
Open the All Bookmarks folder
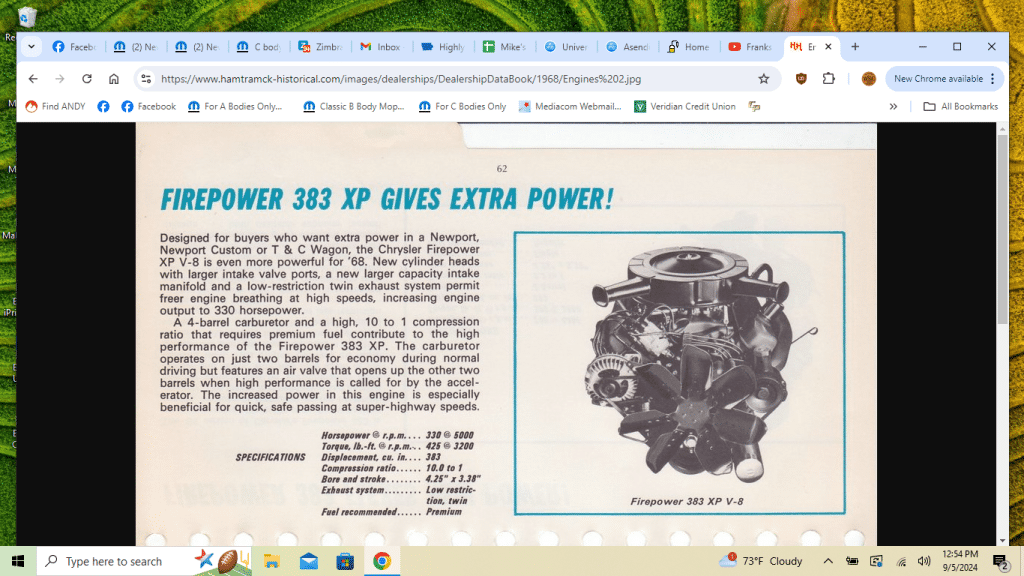click(960, 107)
